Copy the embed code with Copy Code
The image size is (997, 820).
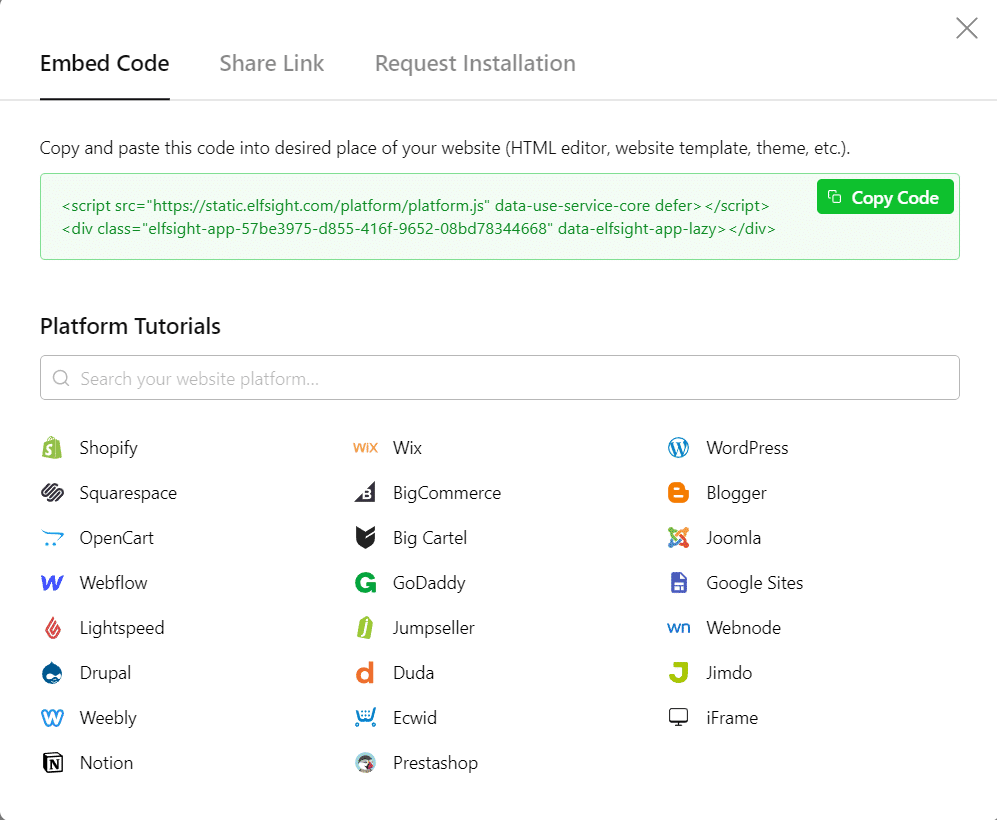click(x=885, y=197)
